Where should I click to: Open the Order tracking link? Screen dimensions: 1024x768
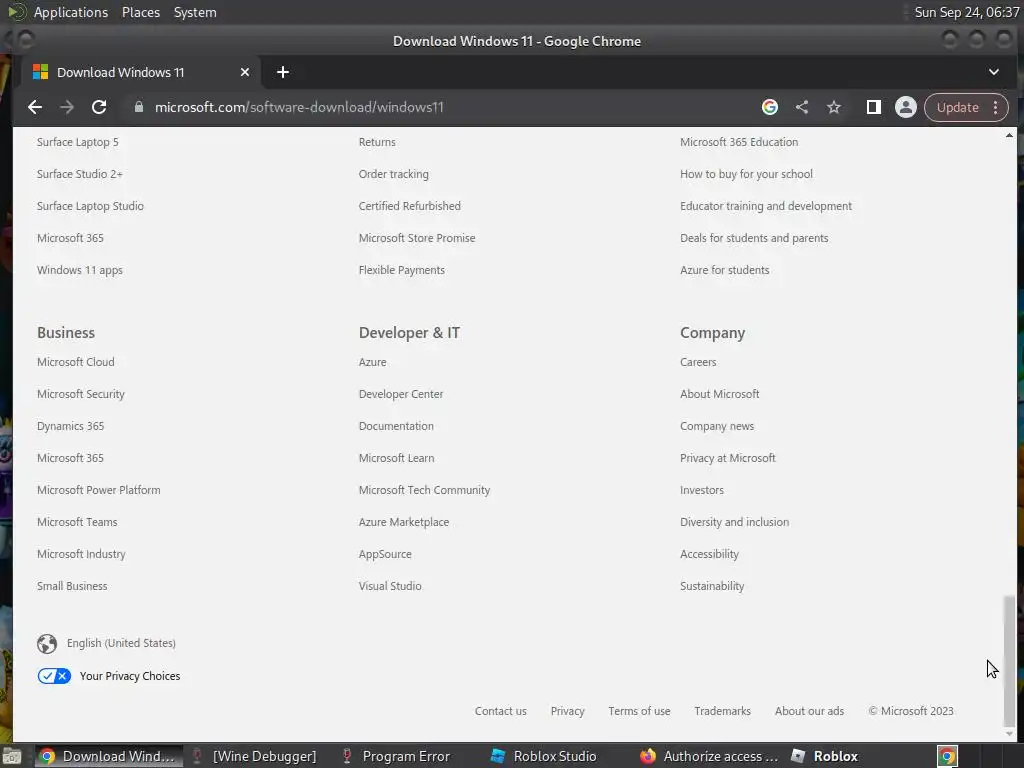[x=393, y=174]
